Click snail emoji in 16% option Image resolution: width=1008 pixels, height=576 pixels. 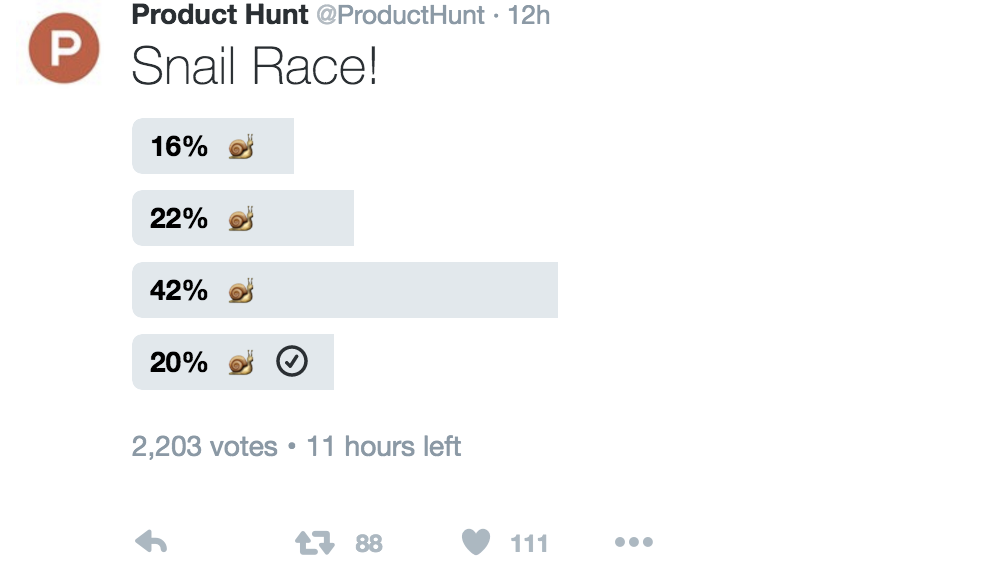(241, 147)
